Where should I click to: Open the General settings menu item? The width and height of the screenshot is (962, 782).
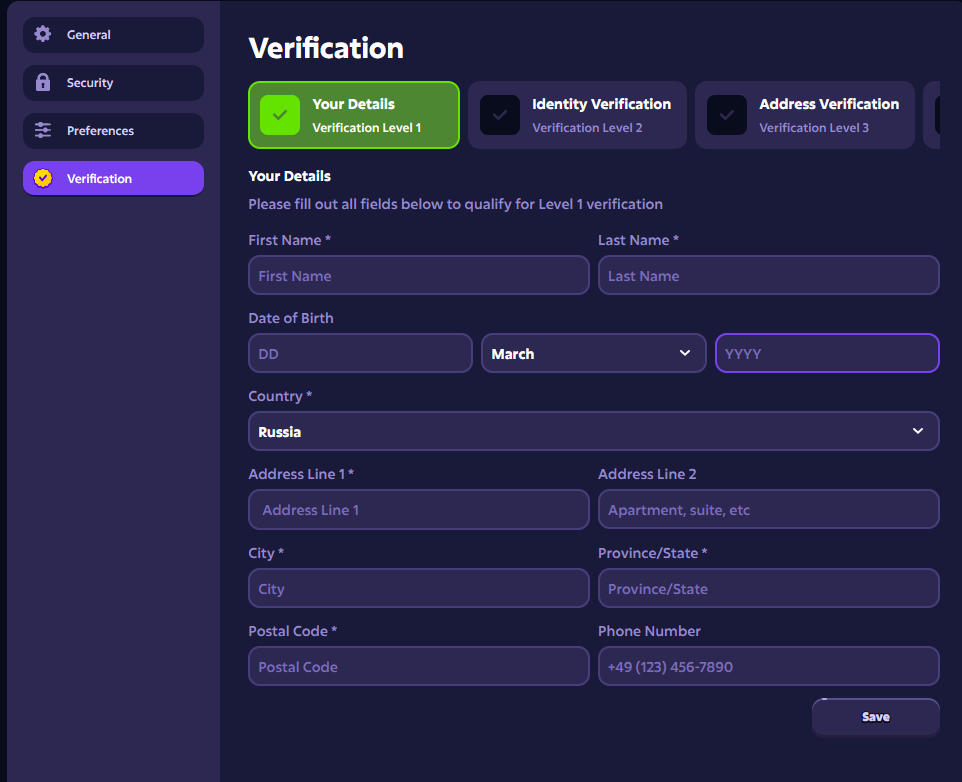coord(114,35)
